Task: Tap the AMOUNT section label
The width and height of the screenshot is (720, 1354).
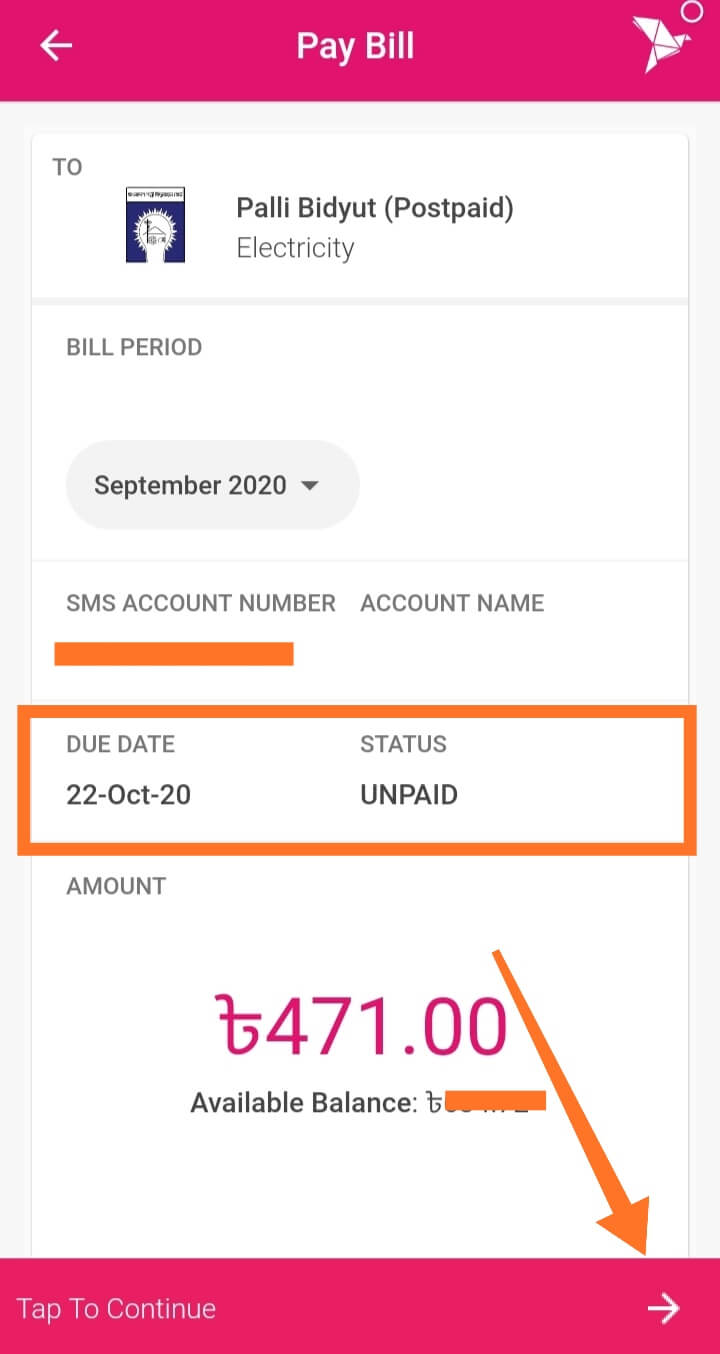Action: tap(116, 886)
